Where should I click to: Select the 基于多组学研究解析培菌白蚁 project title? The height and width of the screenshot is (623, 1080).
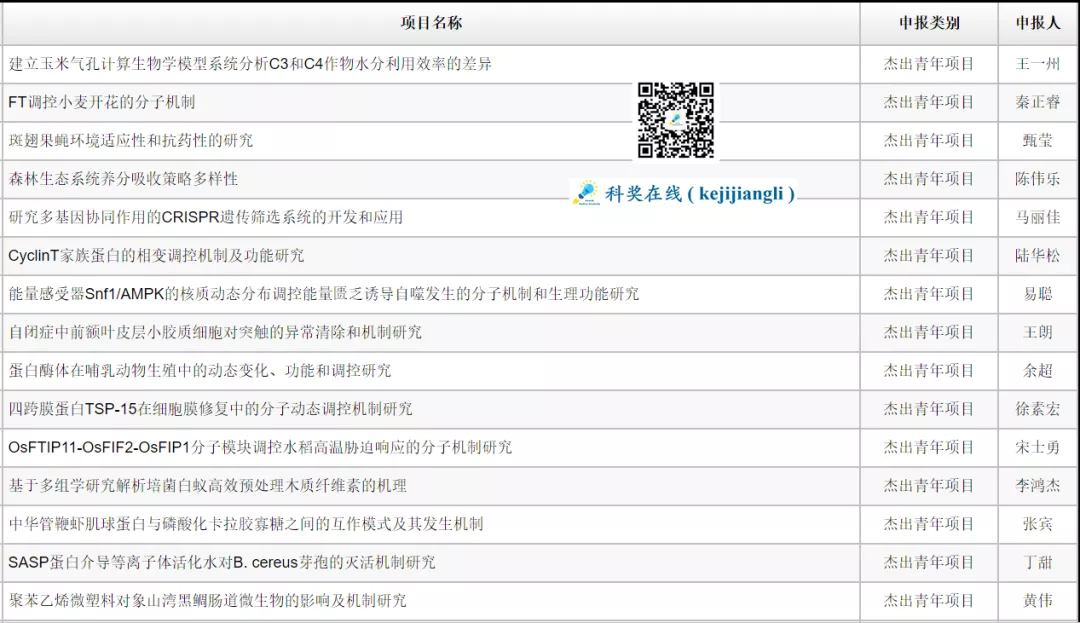[x=208, y=486]
